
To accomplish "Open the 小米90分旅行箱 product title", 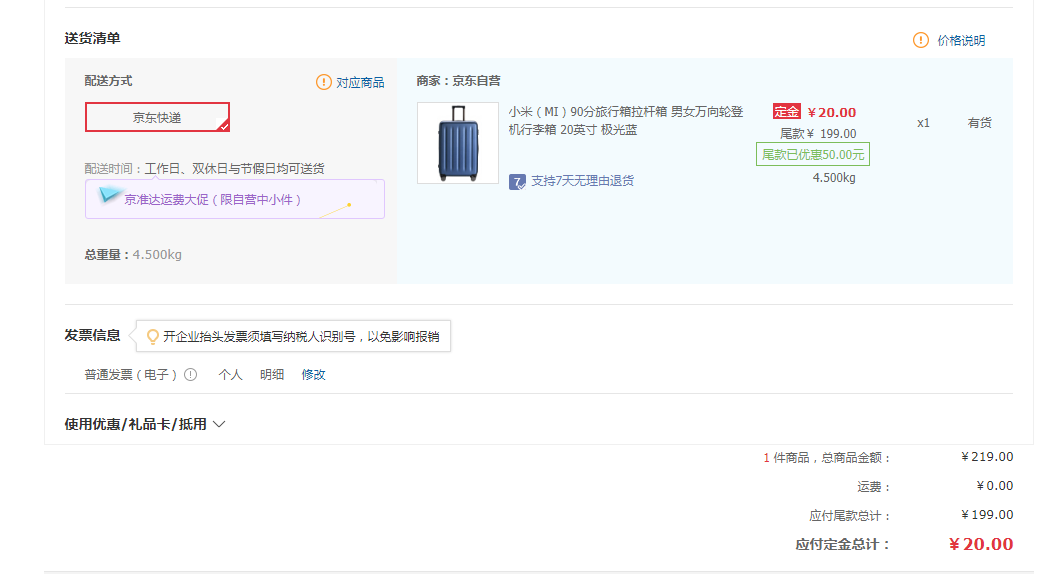I will click(x=626, y=120).
